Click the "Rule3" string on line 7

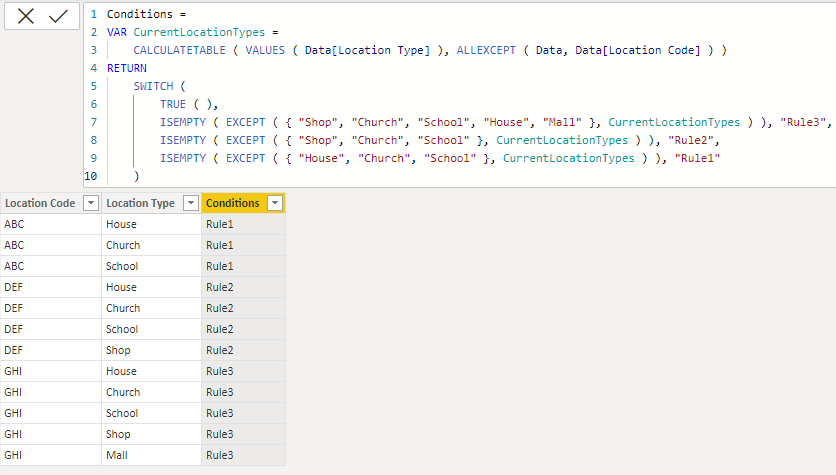point(802,123)
